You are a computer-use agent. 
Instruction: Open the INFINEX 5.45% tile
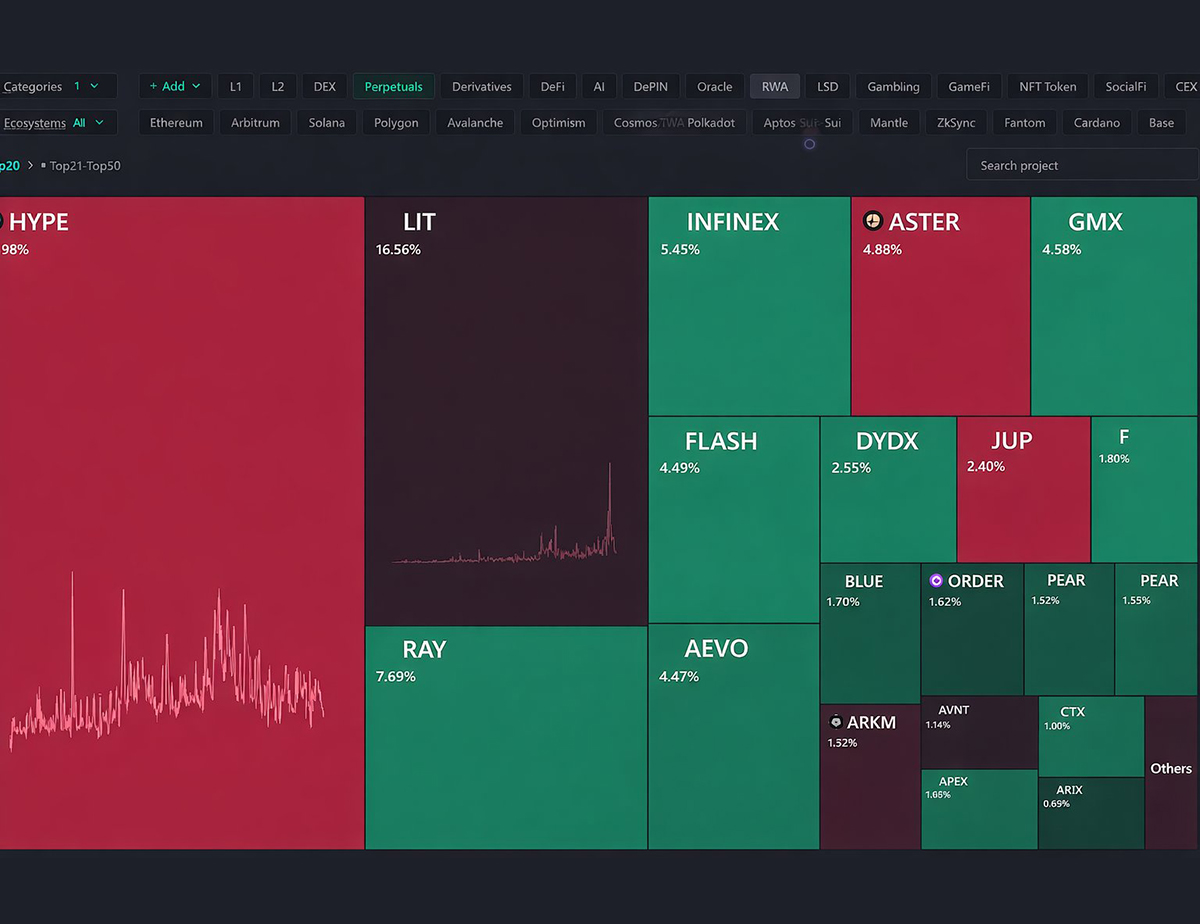click(x=749, y=306)
